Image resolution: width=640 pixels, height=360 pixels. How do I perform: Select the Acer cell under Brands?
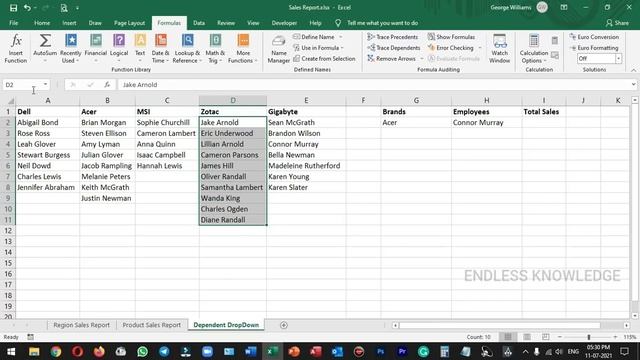point(416,122)
